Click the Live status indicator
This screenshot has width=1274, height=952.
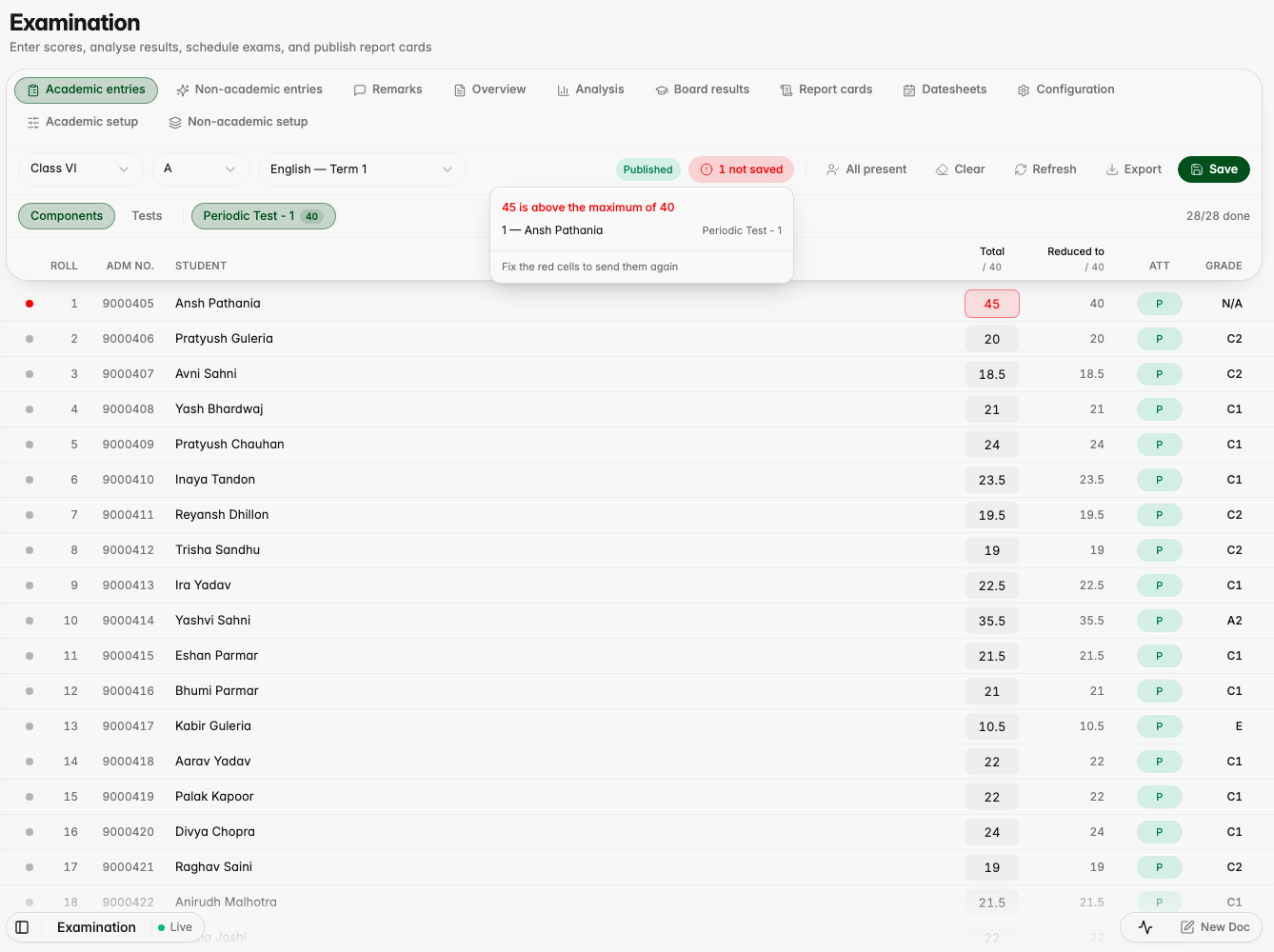[x=175, y=927]
